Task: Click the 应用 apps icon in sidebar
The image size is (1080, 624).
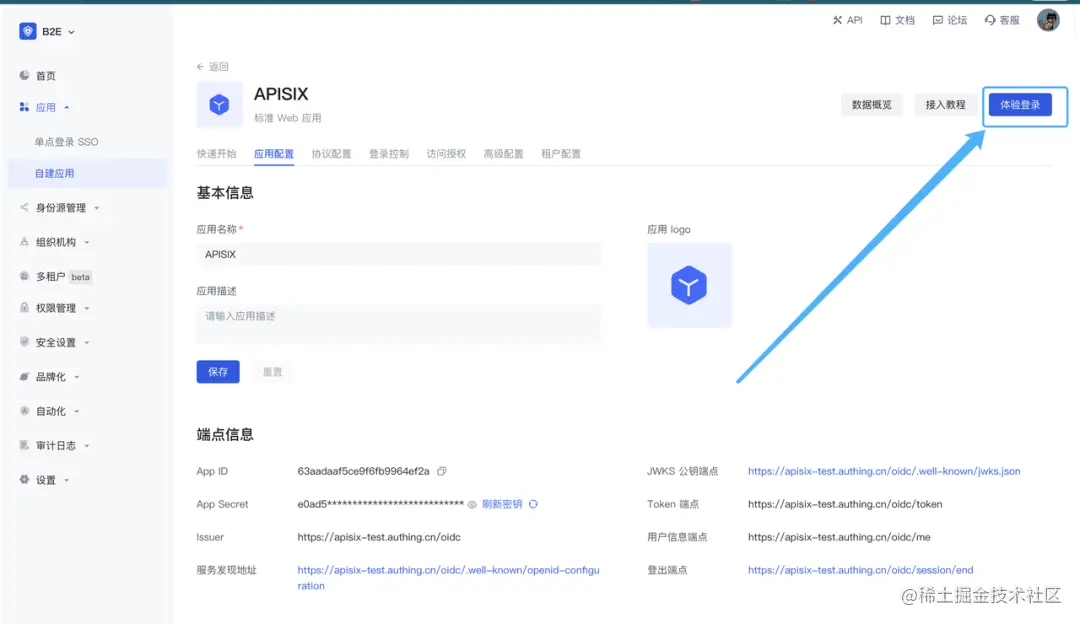Action: click(24, 107)
